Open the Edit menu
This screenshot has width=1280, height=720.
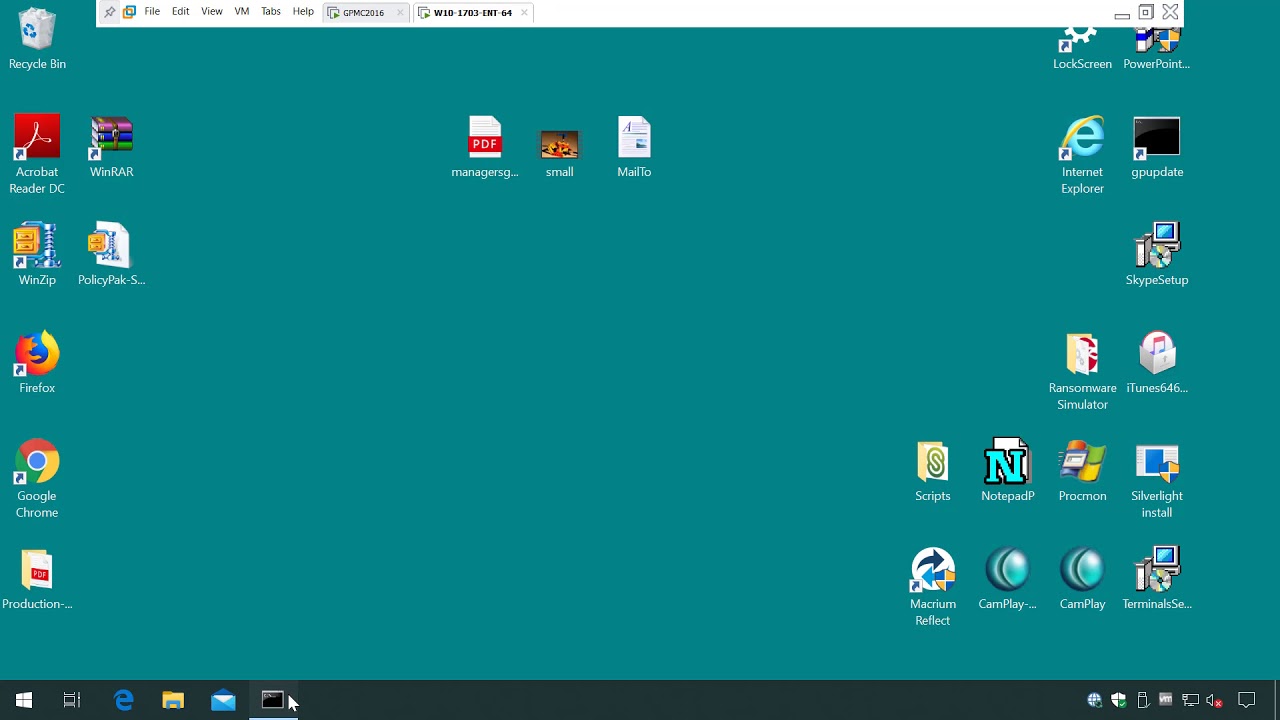click(x=181, y=12)
